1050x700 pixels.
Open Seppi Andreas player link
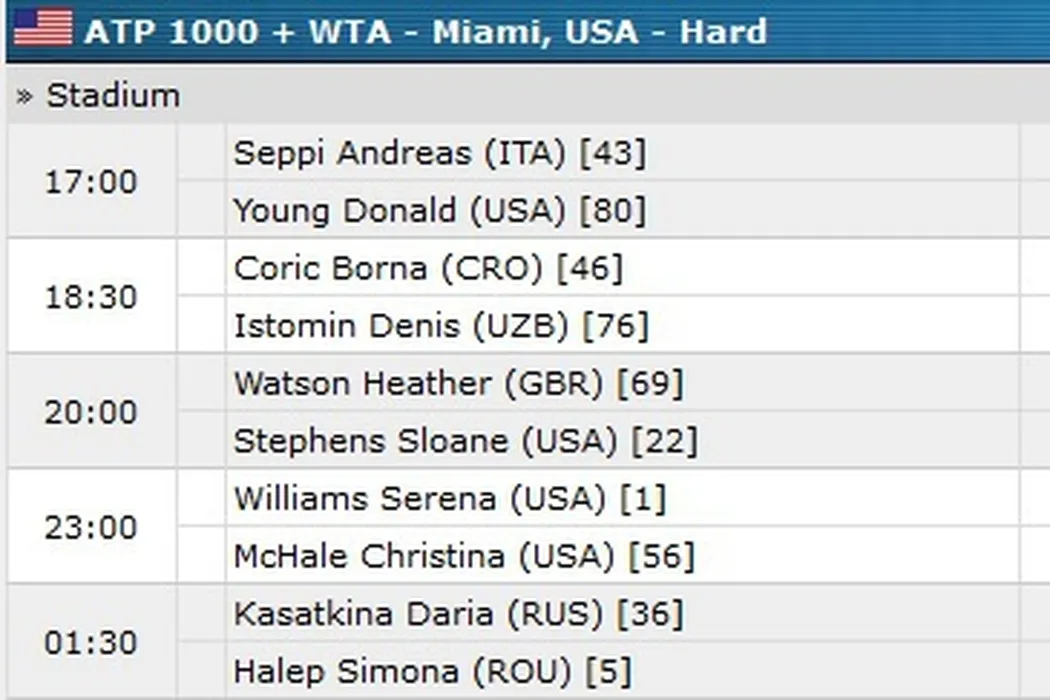pos(351,153)
